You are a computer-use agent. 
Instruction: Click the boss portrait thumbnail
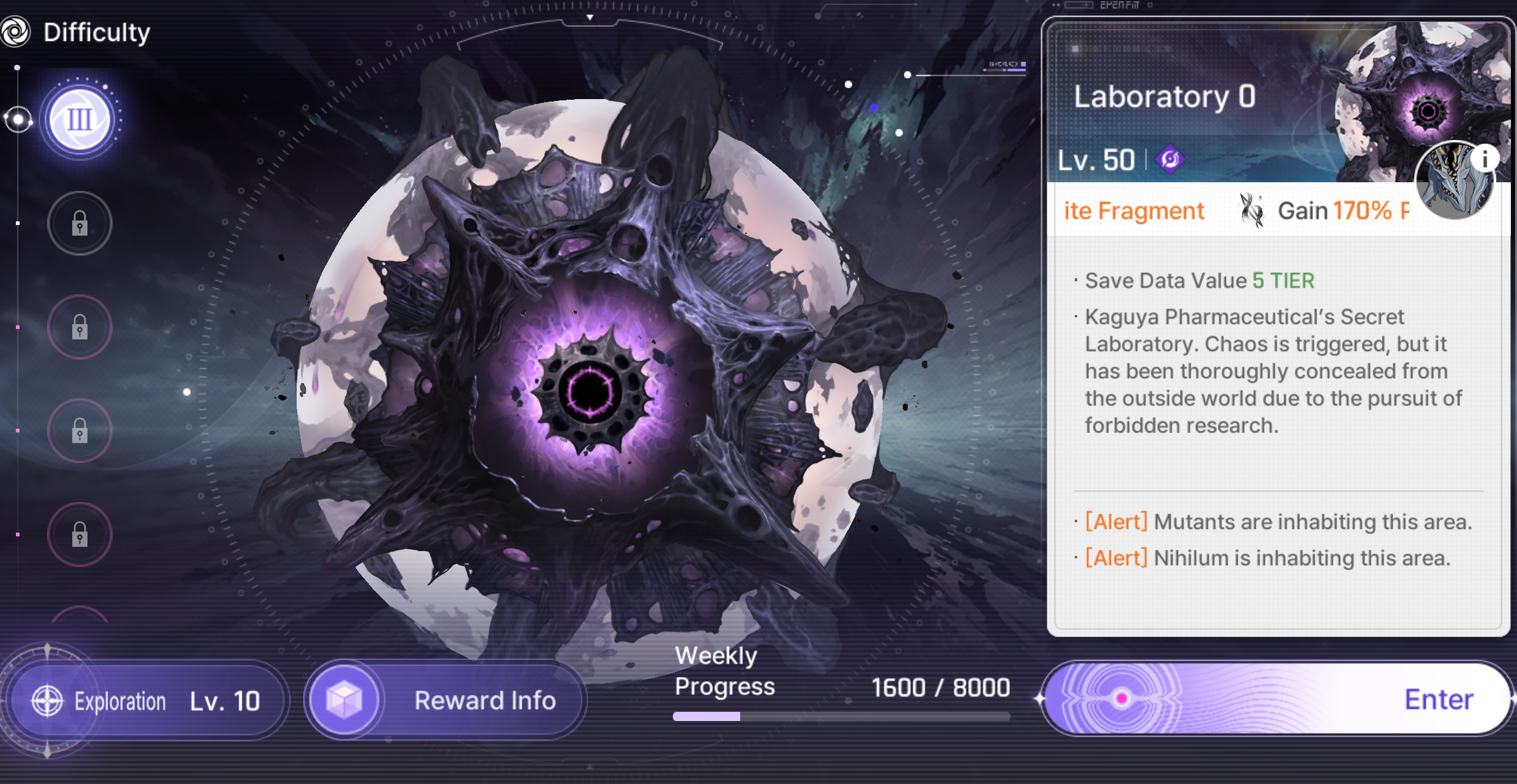1453,181
